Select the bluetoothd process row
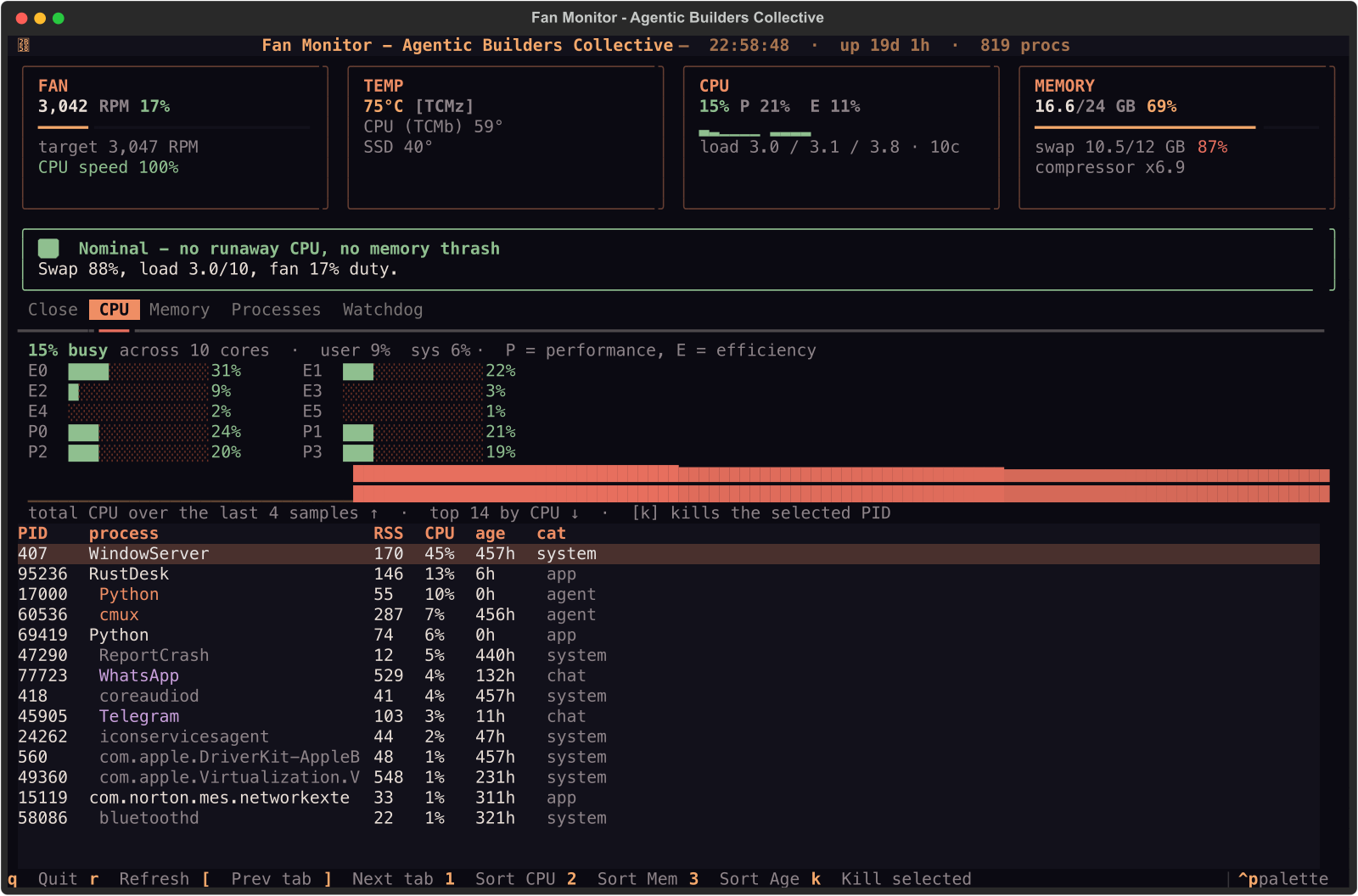The width and height of the screenshot is (1358, 896). coord(669,818)
